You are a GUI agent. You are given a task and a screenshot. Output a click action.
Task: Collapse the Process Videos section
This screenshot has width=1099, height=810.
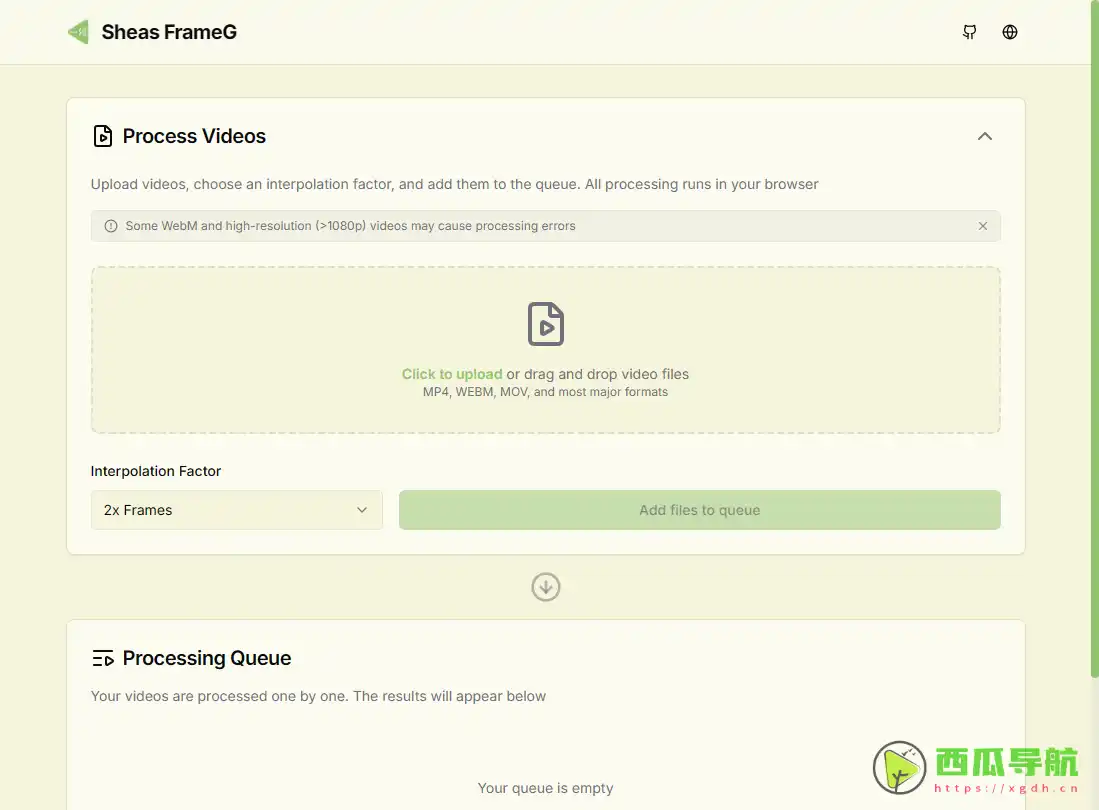[984, 136]
